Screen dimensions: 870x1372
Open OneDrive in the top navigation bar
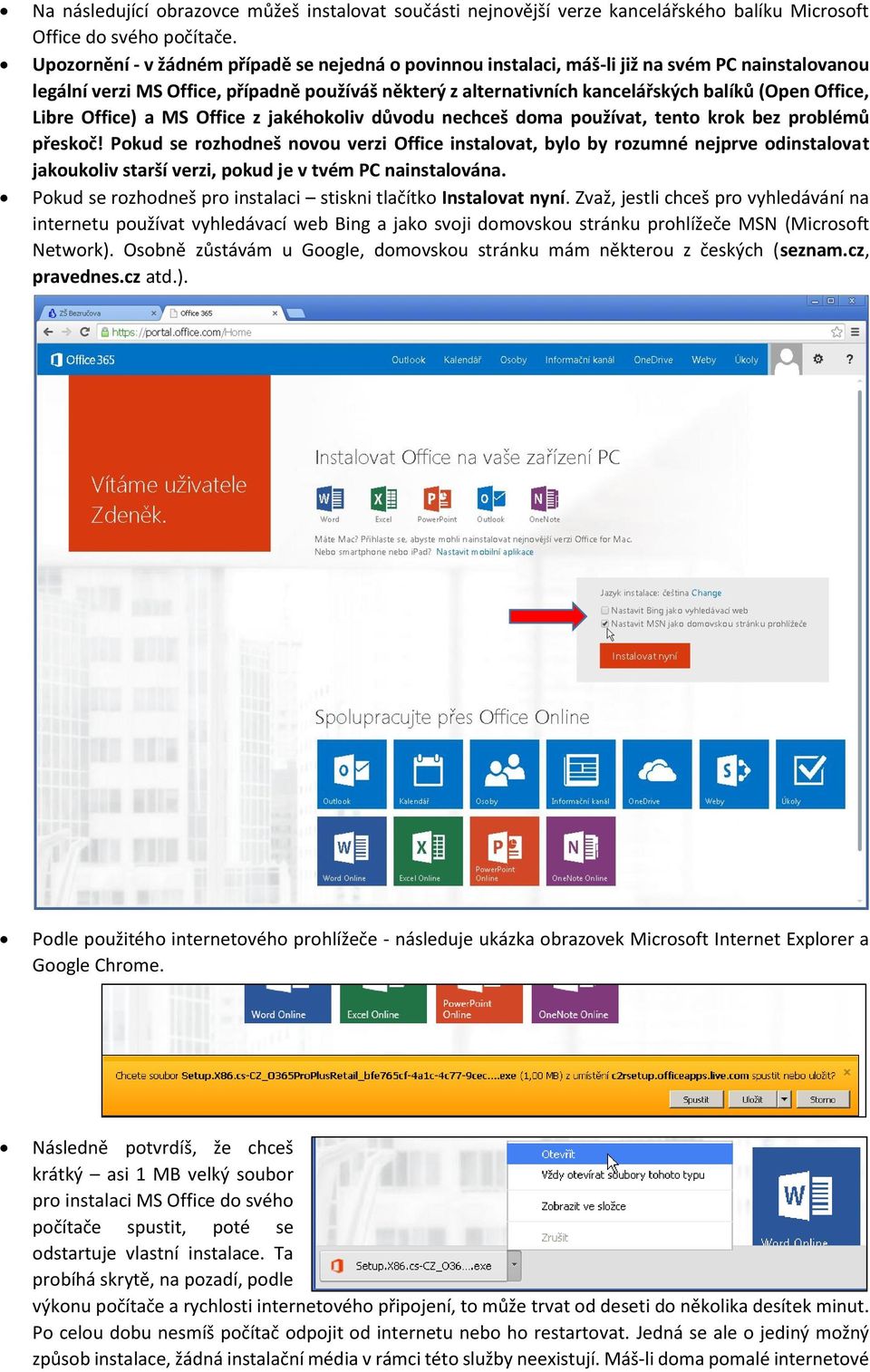653,360
